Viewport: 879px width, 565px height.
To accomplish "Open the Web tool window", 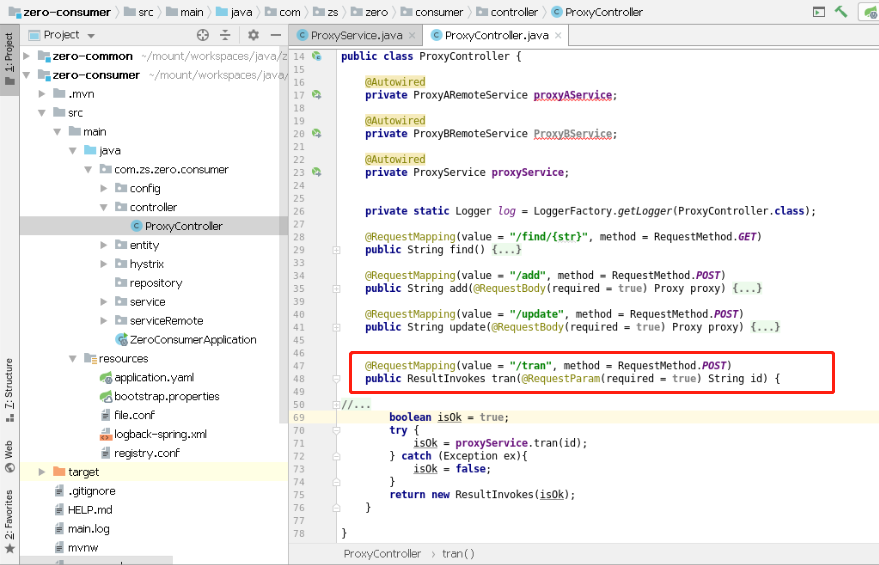I will click(9, 456).
